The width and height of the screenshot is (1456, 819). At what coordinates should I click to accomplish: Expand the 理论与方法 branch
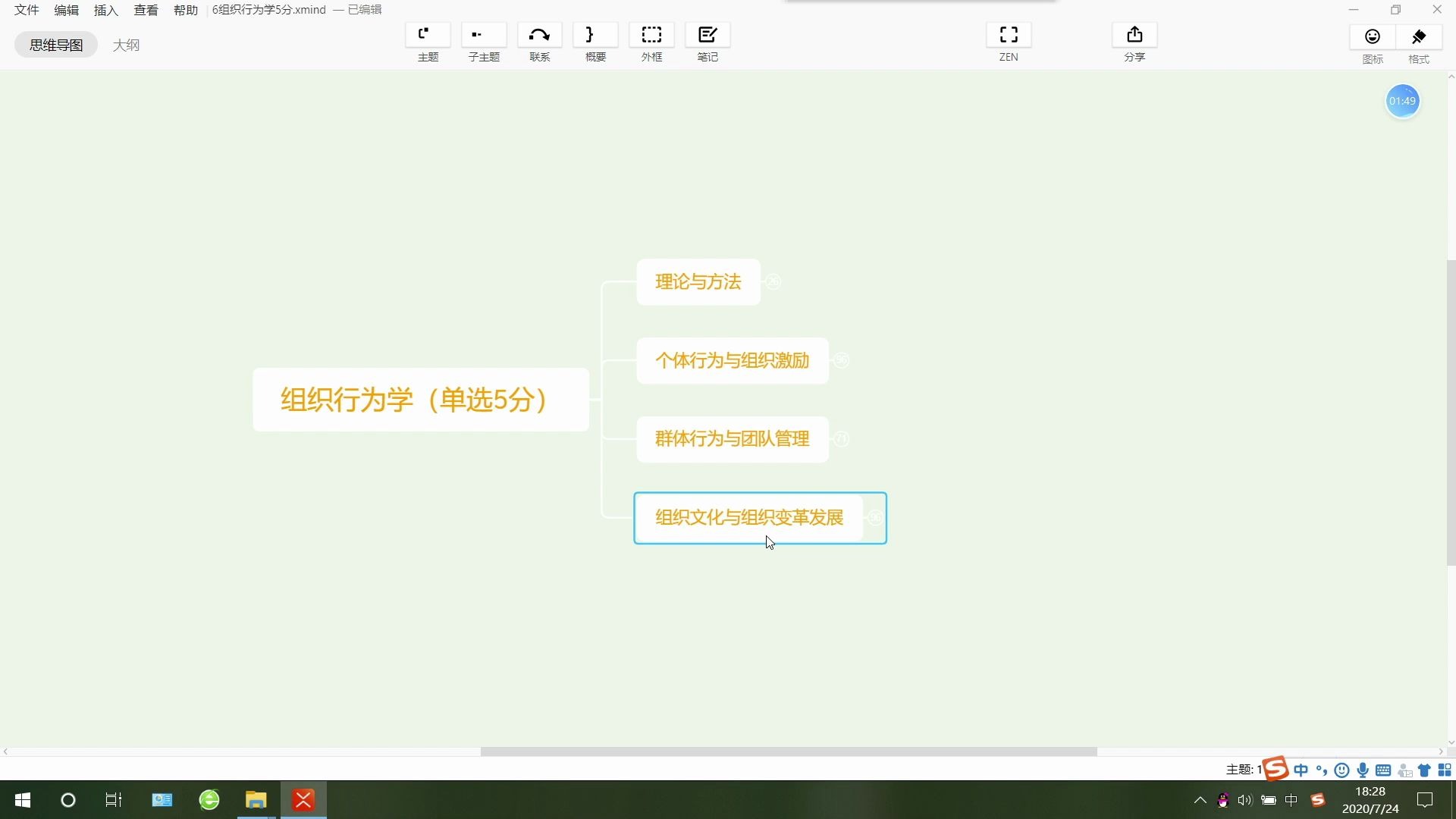click(x=773, y=282)
